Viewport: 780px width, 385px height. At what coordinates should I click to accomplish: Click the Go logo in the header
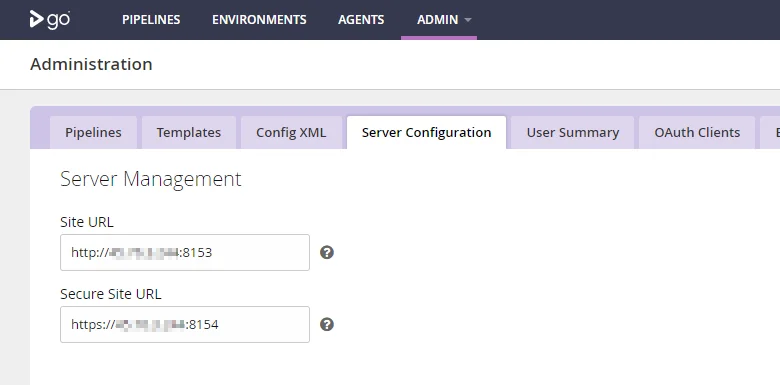(50, 19)
